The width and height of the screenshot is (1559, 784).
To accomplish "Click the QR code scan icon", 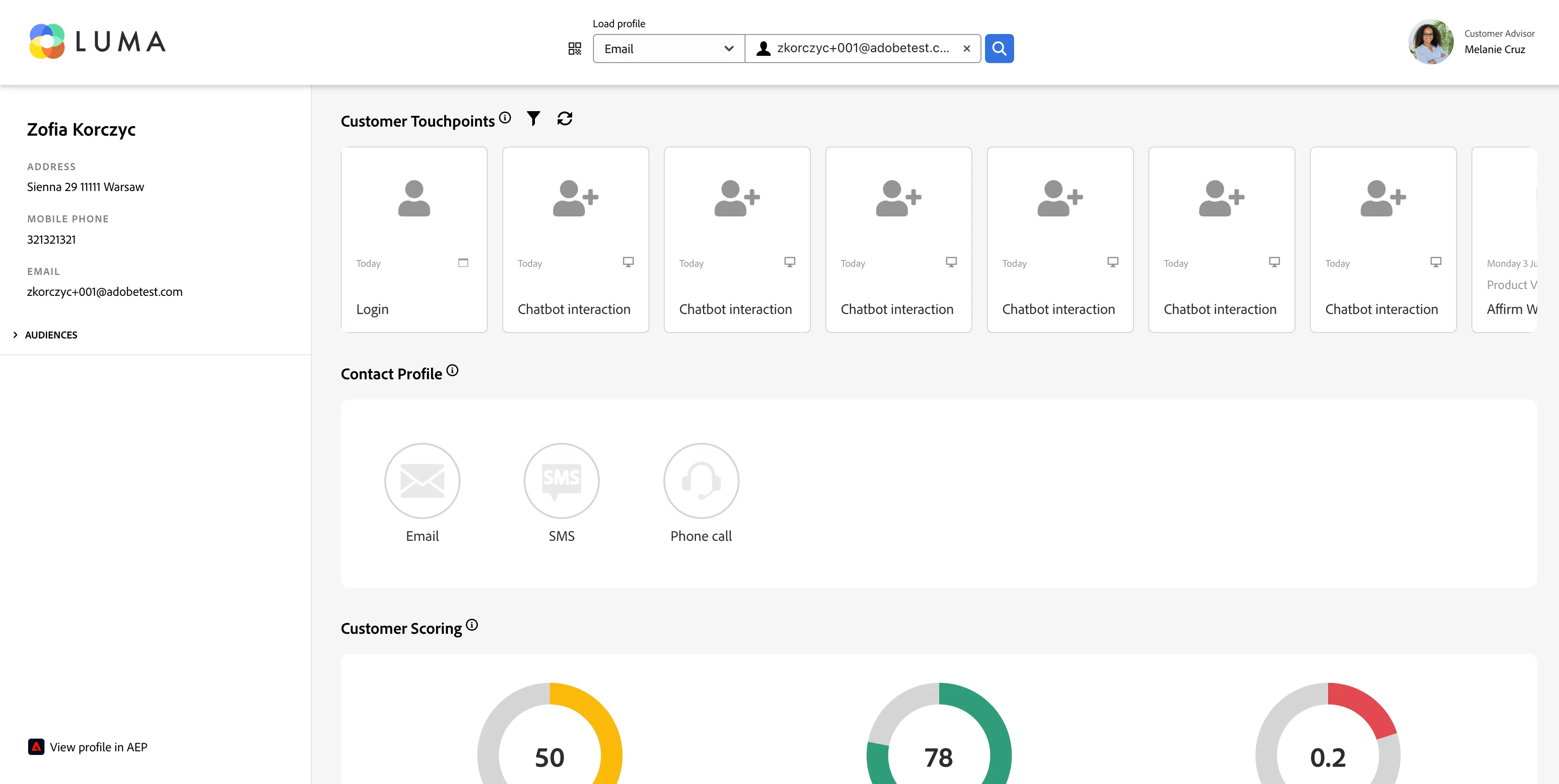I will 574,49.
